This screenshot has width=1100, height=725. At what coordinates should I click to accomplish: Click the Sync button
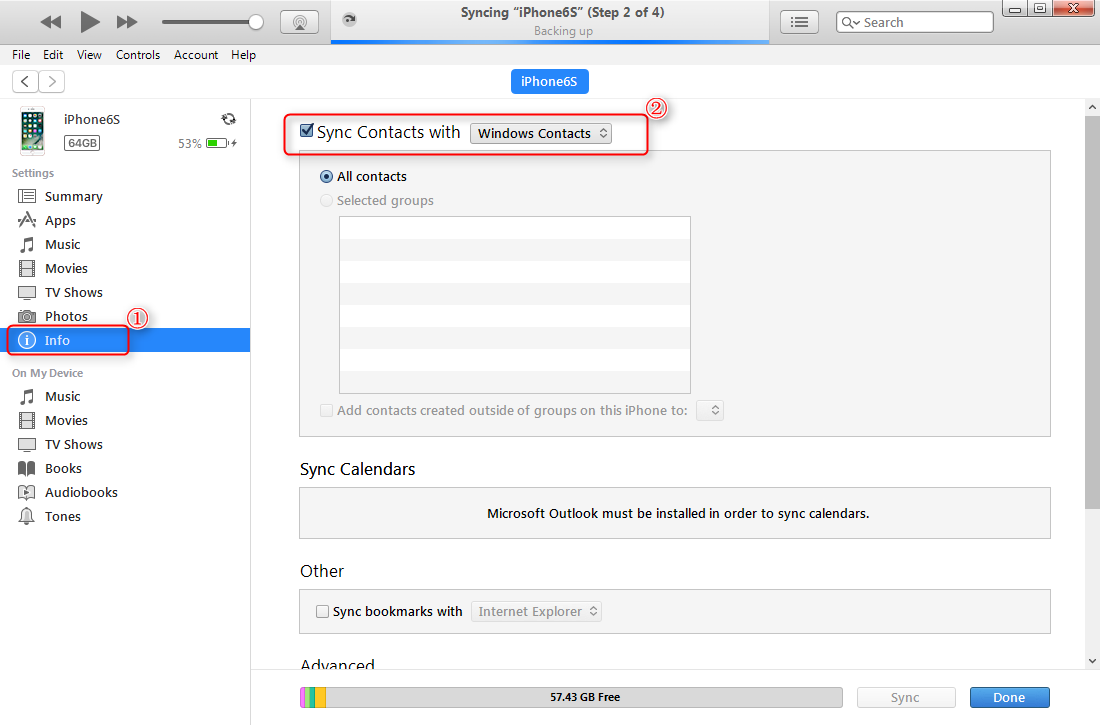[x=906, y=698]
